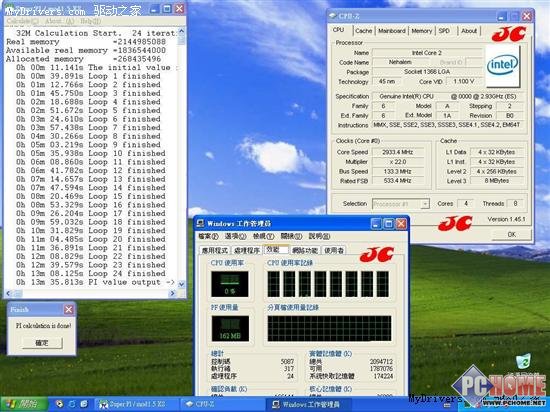Open Calculate menu in Super PI
This screenshot has width=550, height=412.
(x=23, y=21)
